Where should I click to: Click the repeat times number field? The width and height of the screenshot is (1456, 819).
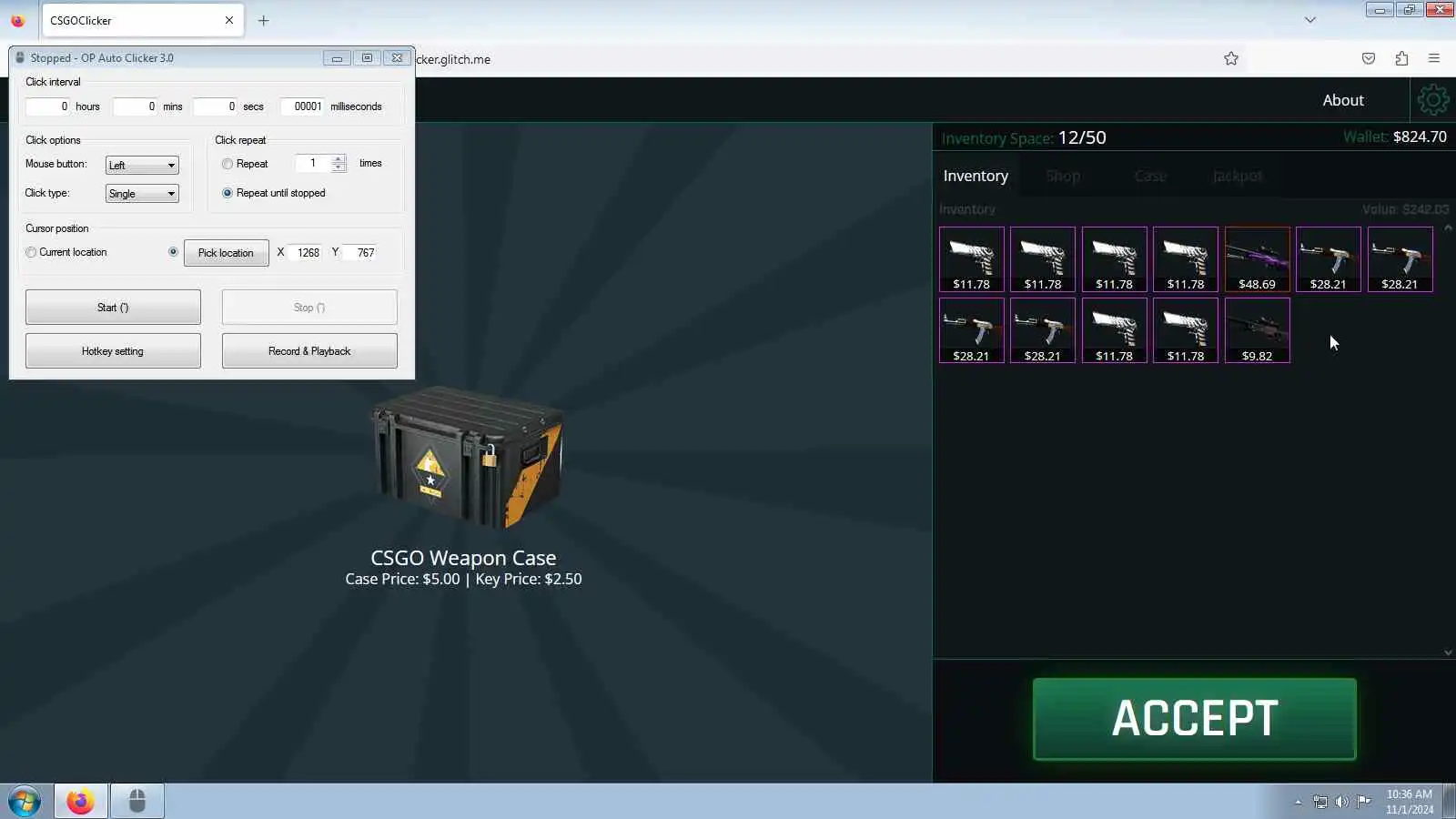(313, 164)
